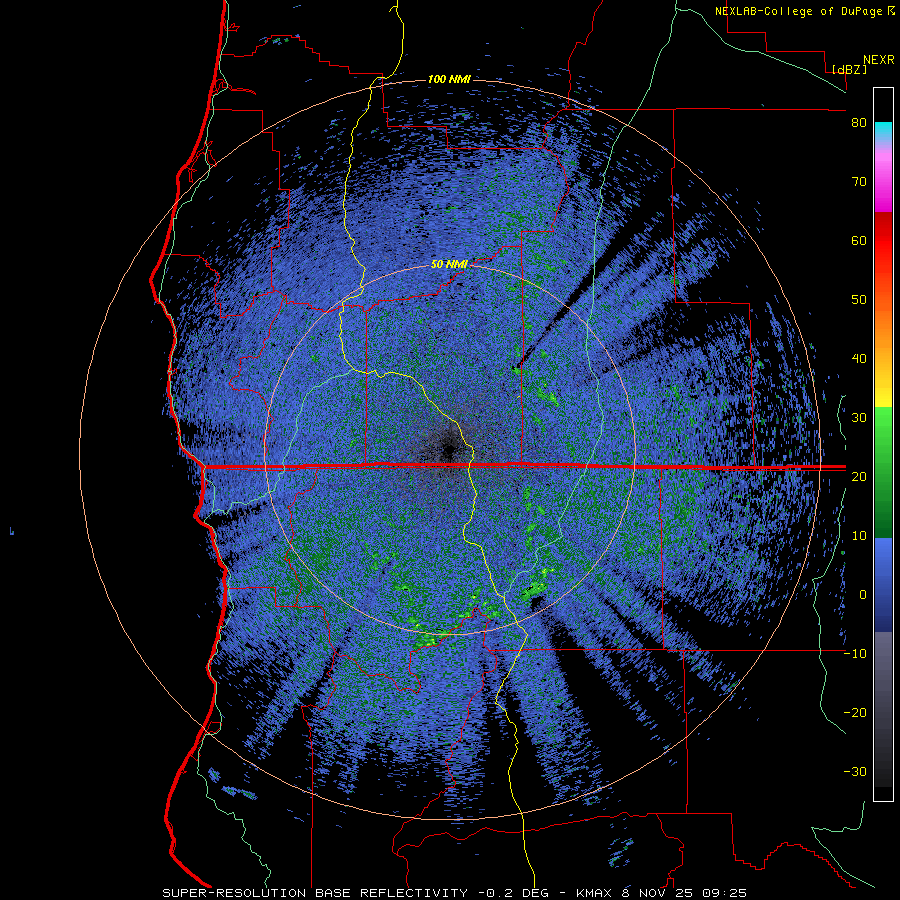Click the 70 value on dBZ scale
The width and height of the screenshot is (900, 900).
click(x=859, y=182)
